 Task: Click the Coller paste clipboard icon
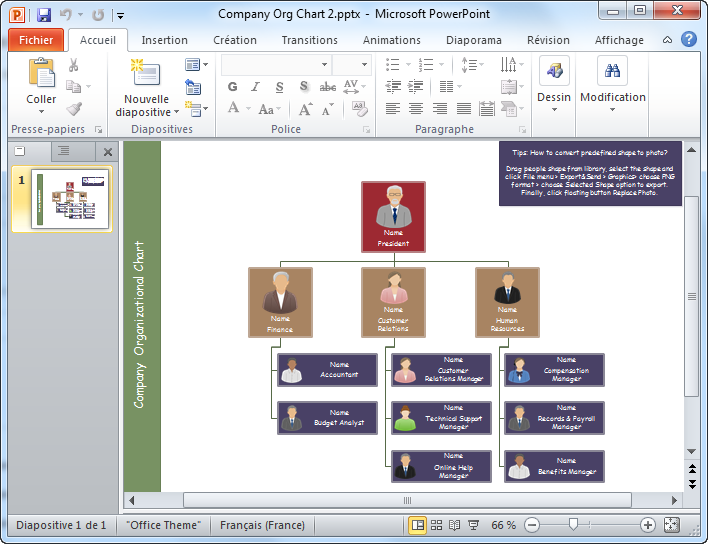click(x=42, y=72)
